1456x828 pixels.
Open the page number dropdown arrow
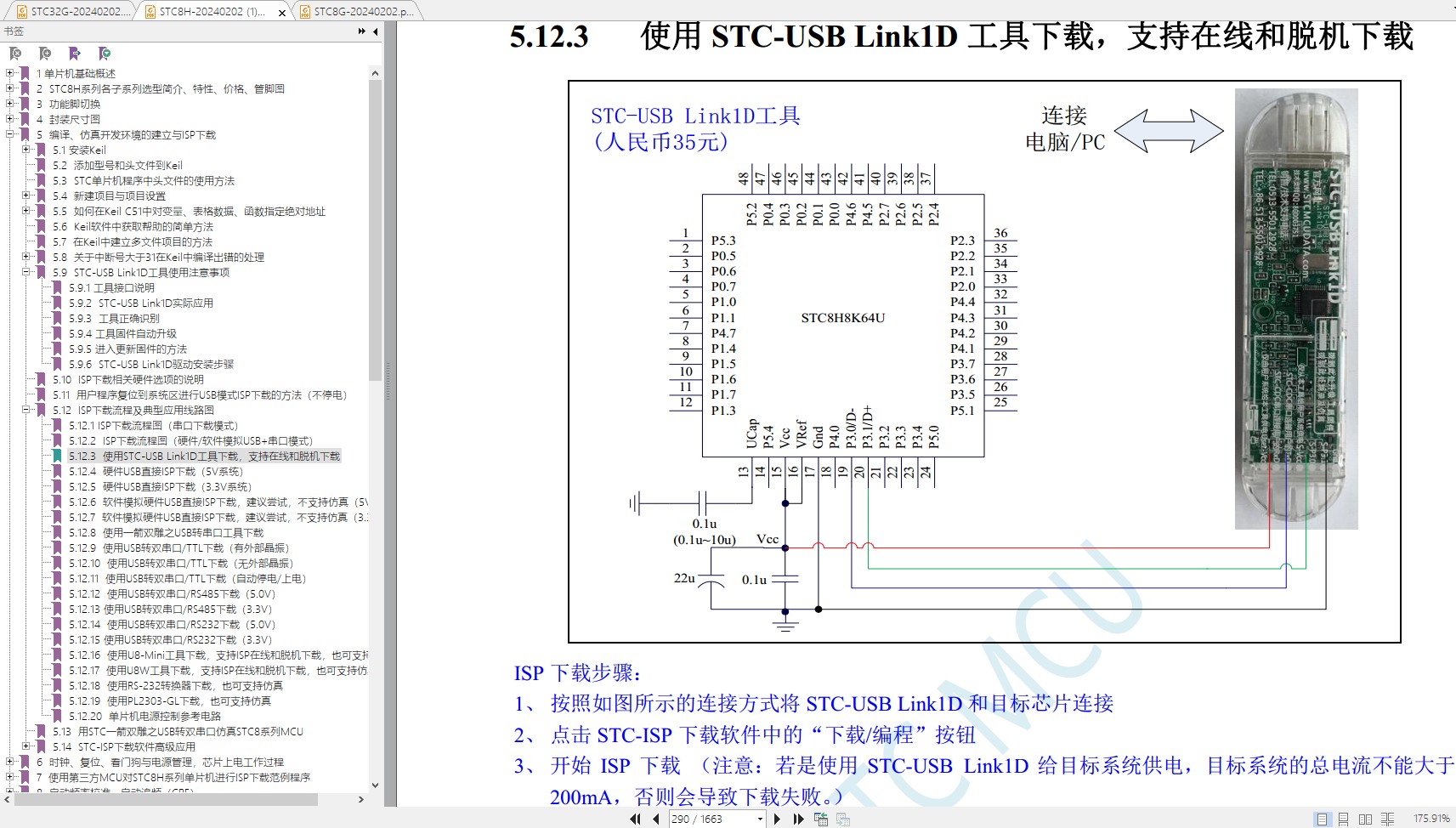[x=760, y=819]
